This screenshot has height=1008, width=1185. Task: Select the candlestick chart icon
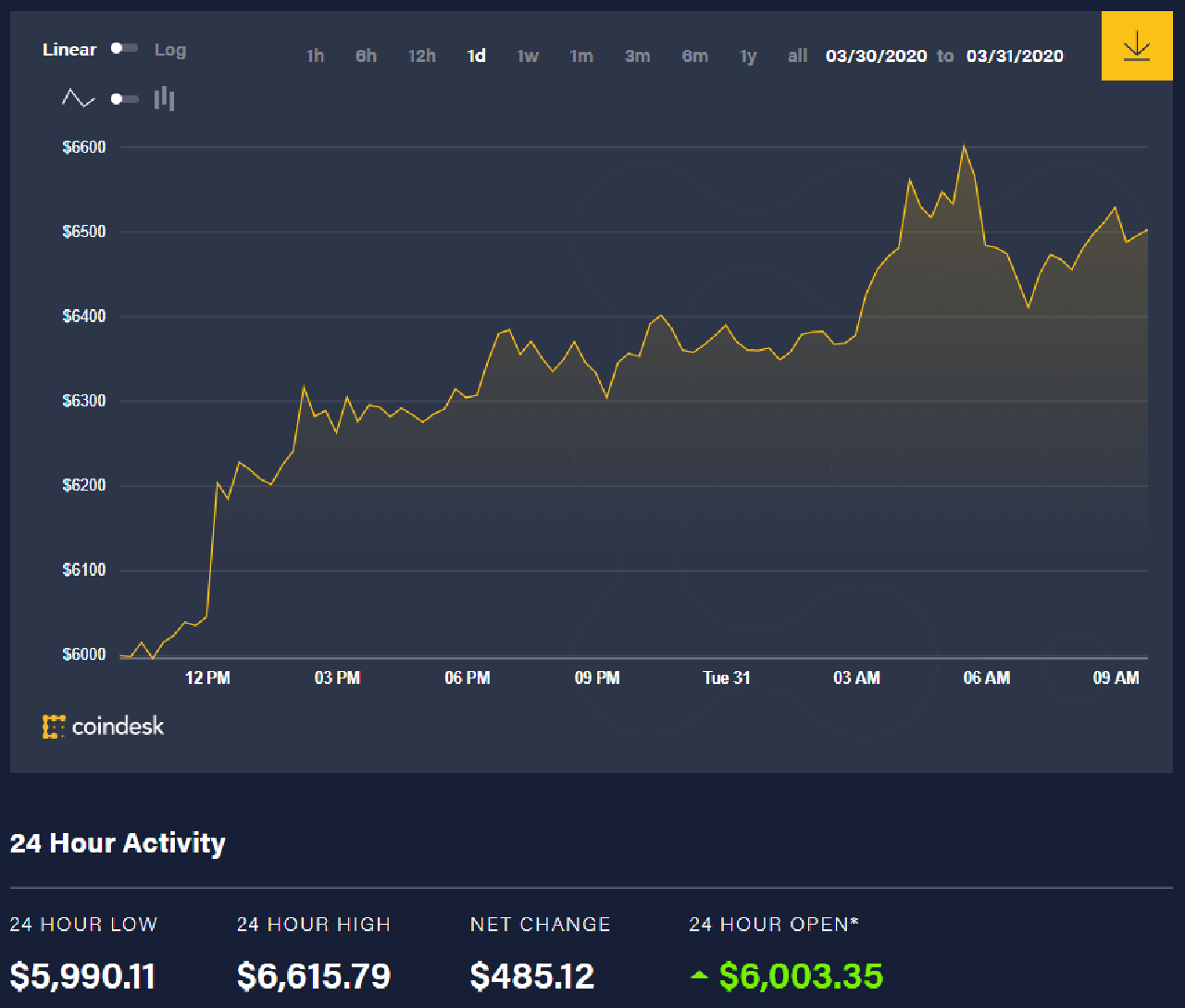(165, 98)
